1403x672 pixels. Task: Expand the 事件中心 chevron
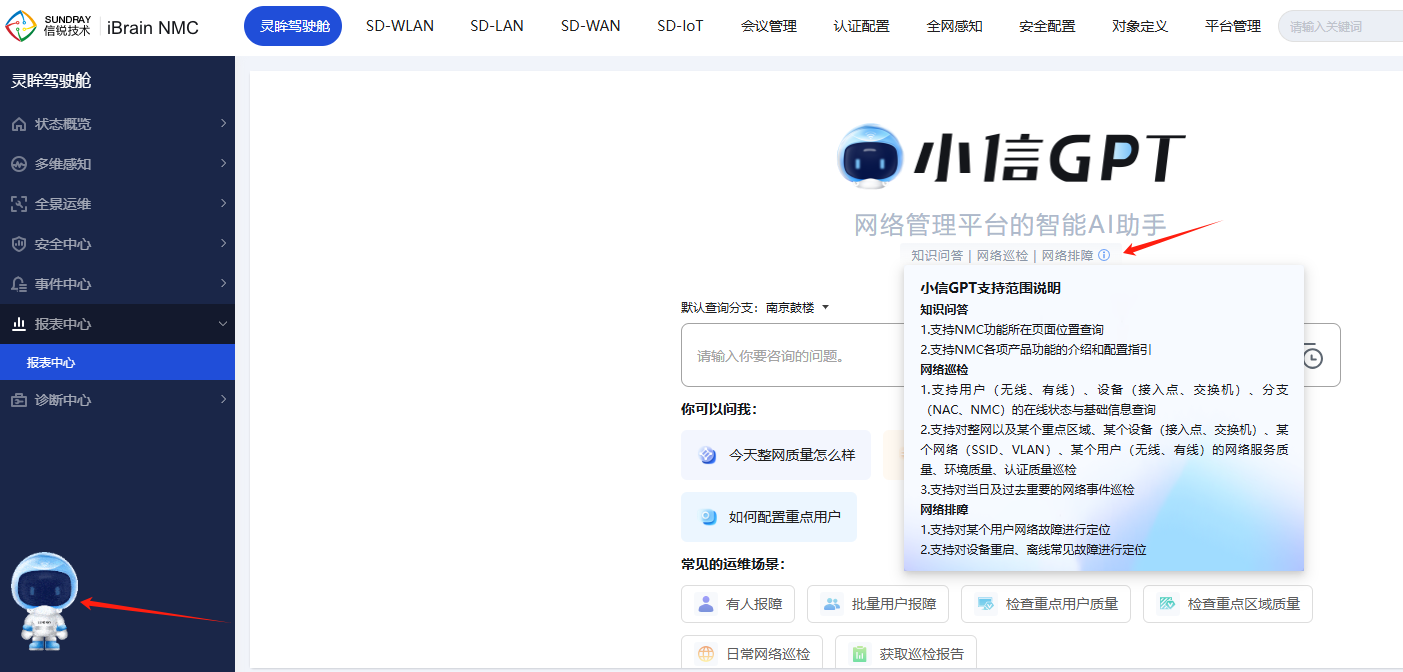(223, 283)
